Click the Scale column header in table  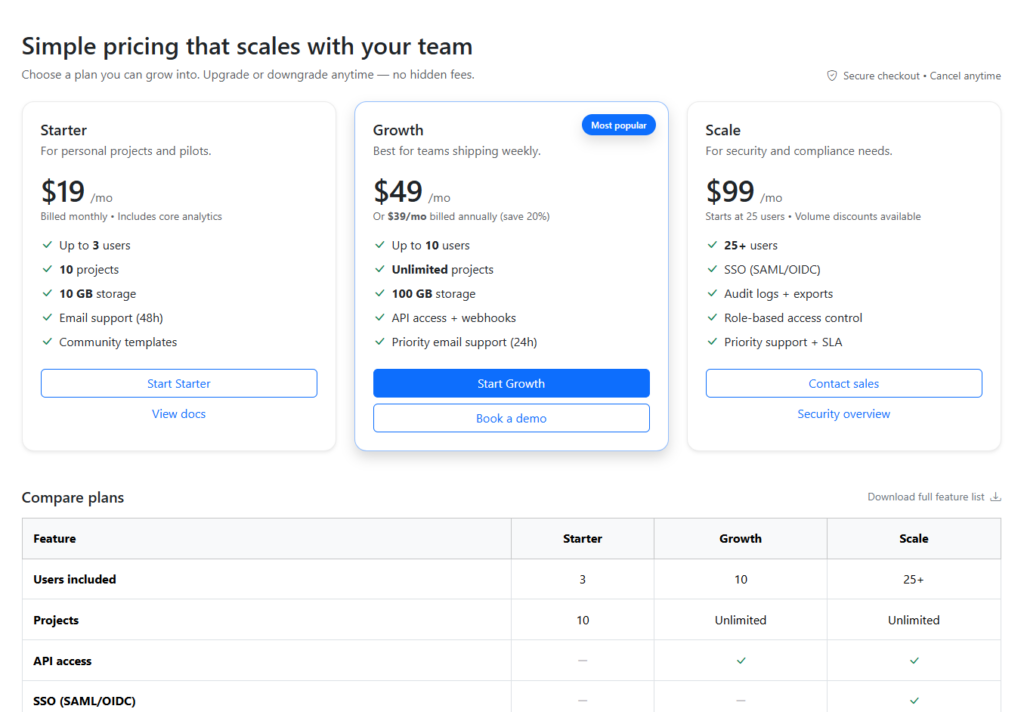(x=913, y=539)
